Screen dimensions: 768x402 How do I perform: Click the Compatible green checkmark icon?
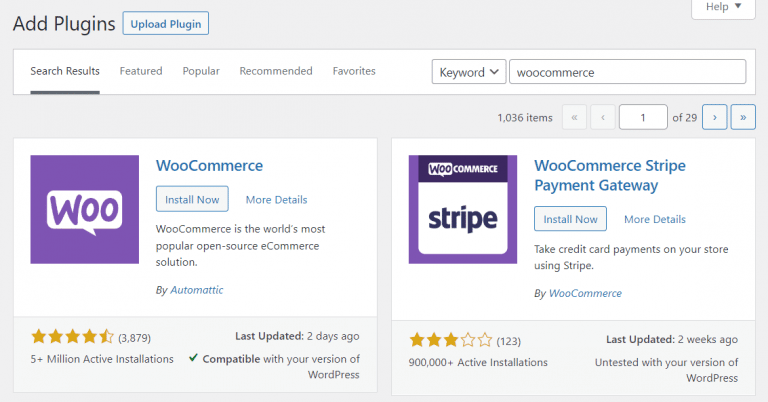193,358
